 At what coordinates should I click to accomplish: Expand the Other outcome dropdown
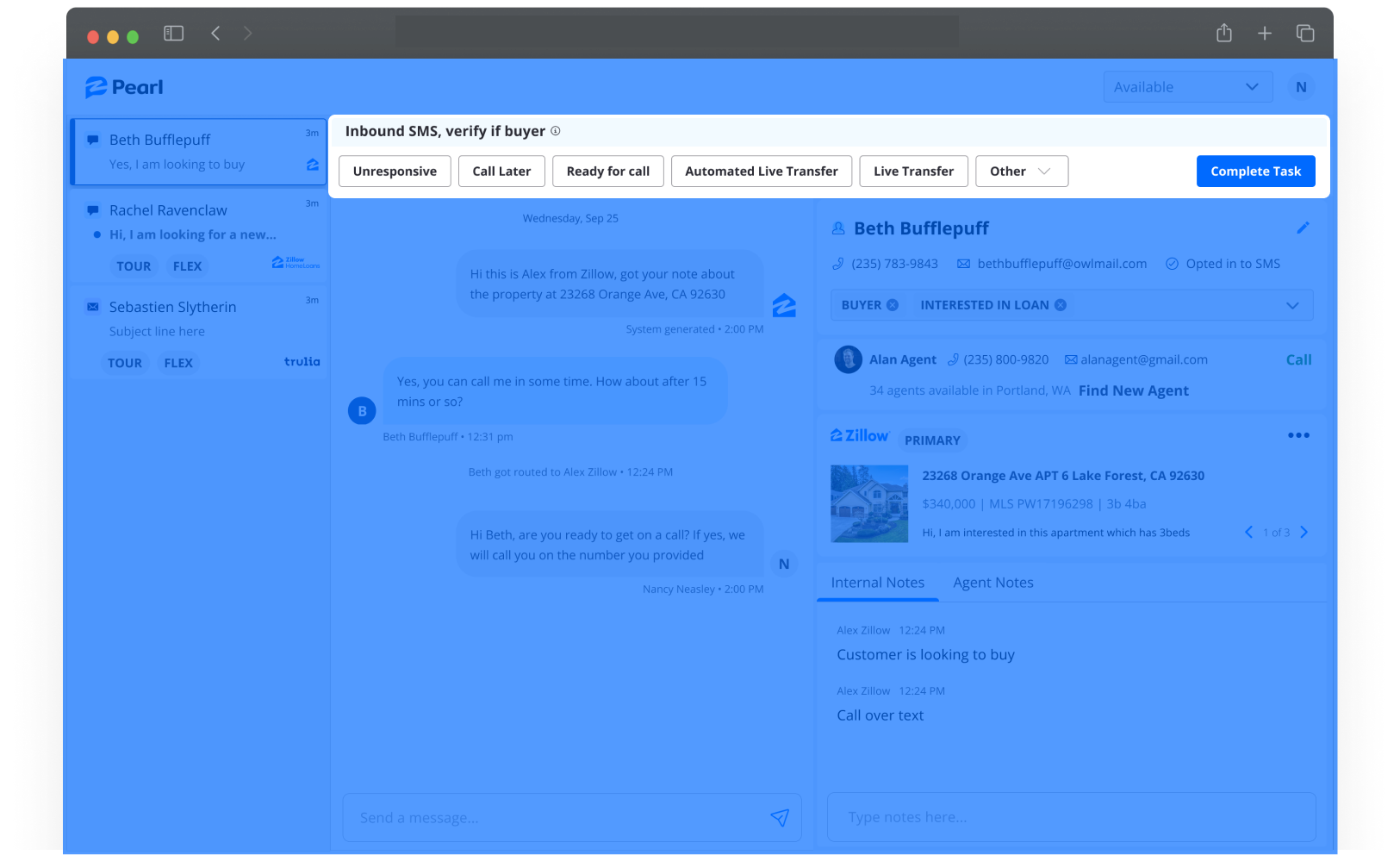click(1022, 172)
